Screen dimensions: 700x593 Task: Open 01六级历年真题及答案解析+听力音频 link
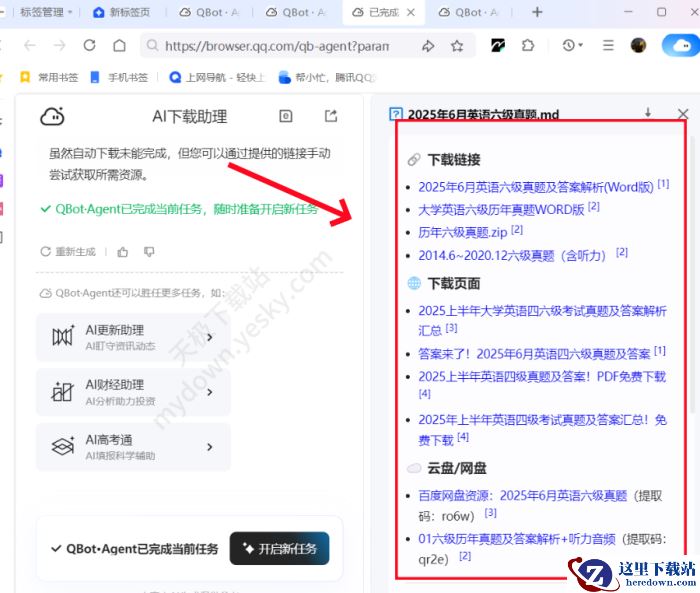517,539
